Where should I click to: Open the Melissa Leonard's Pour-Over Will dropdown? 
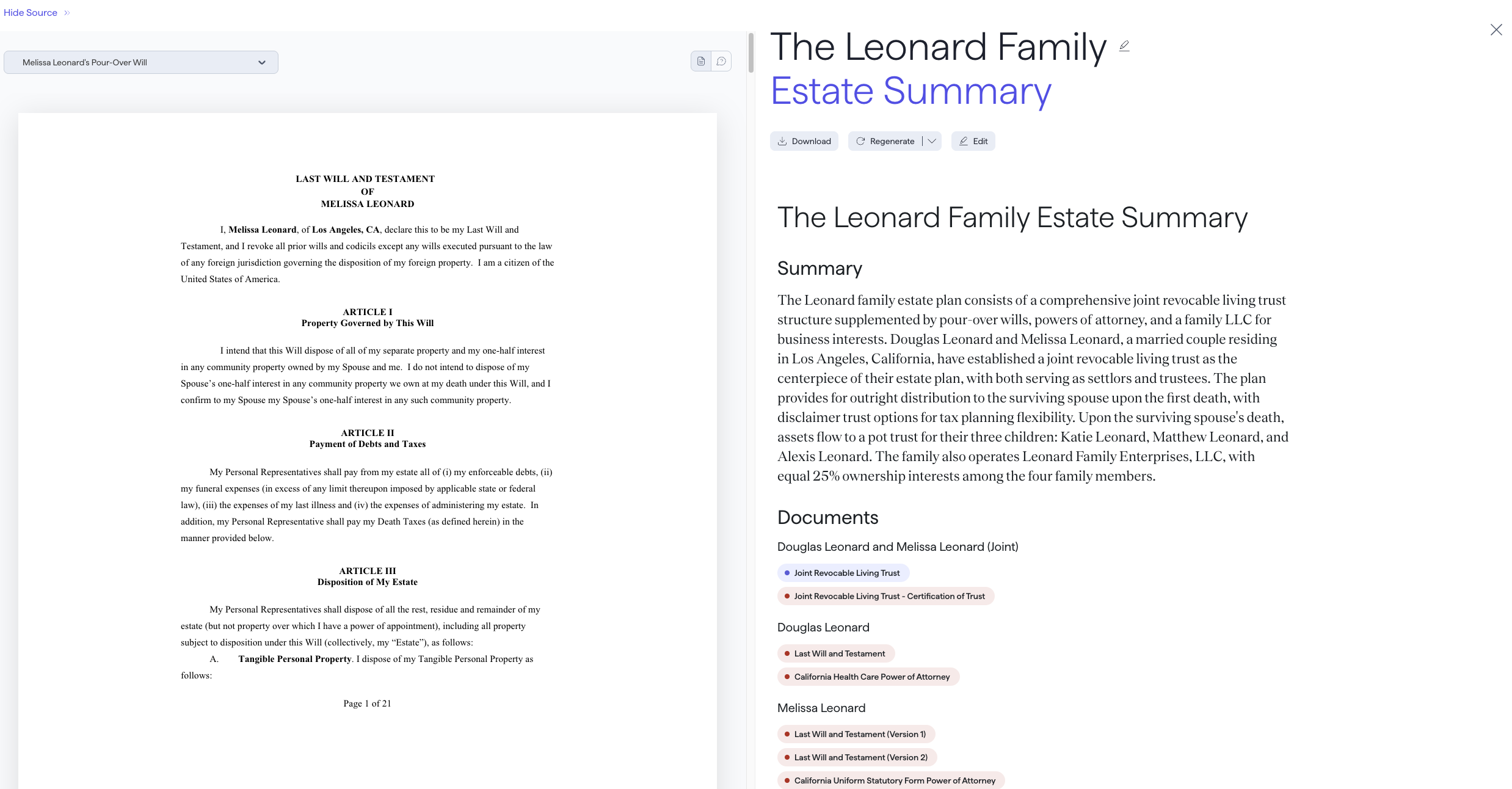tap(140, 62)
